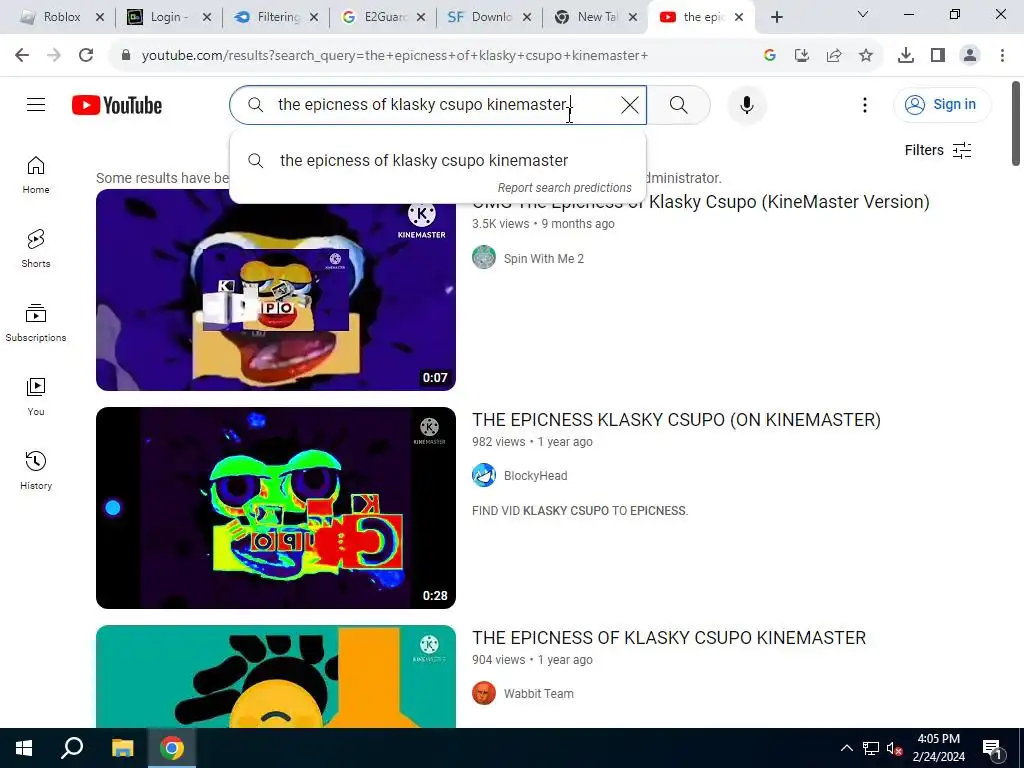
Task: Click the install app icon in address bar
Action: pyautogui.click(x=802, y=56)
